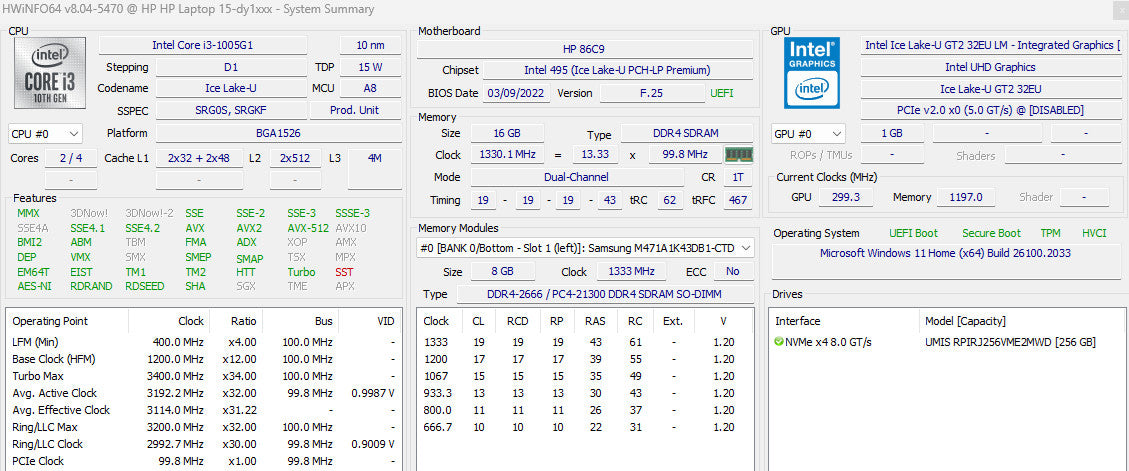Click the AES-NI feature label
The image size is (1129, 471).
tap(35, 286)
